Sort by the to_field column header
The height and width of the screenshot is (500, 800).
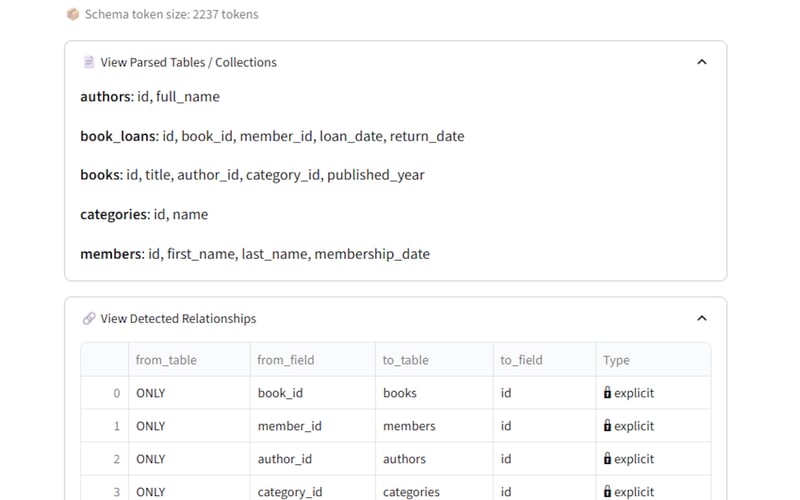(x=544, y=360)
